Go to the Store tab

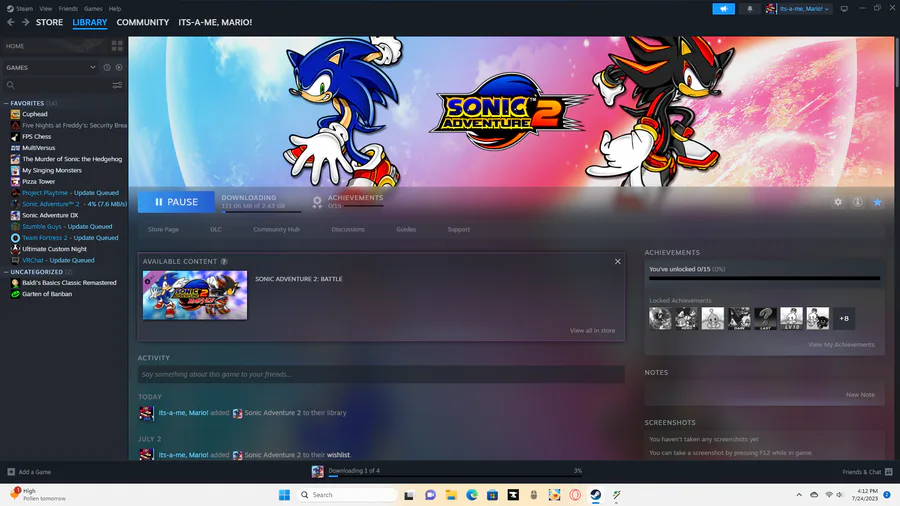coord(49,22)
